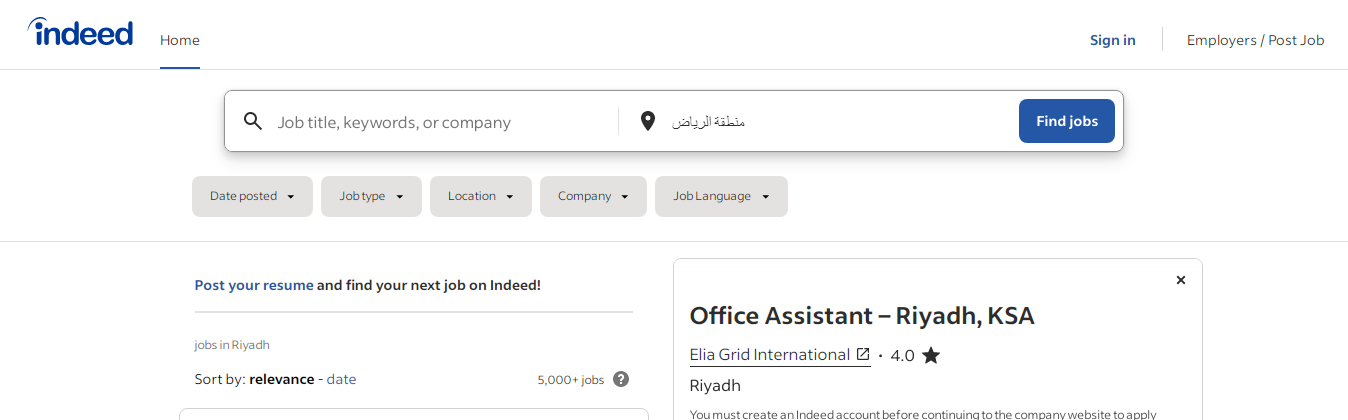The image size is (1348, 420).
Task: Click the Indeed logo
Action: click(x=80, y=32)
